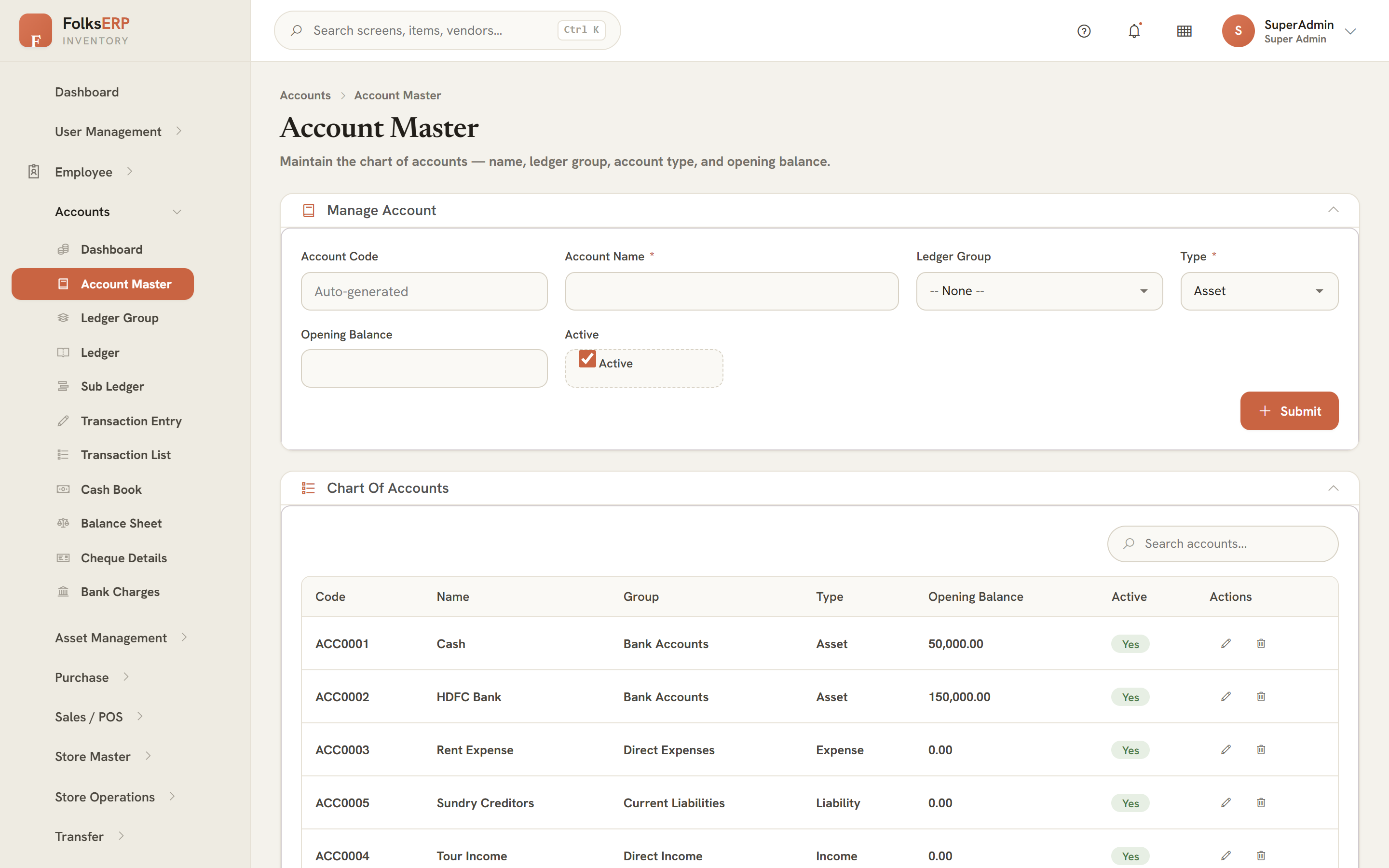Click the search magnifier in top bar
The height and width of the screenshot is (868, 1389).
(296, 30)
